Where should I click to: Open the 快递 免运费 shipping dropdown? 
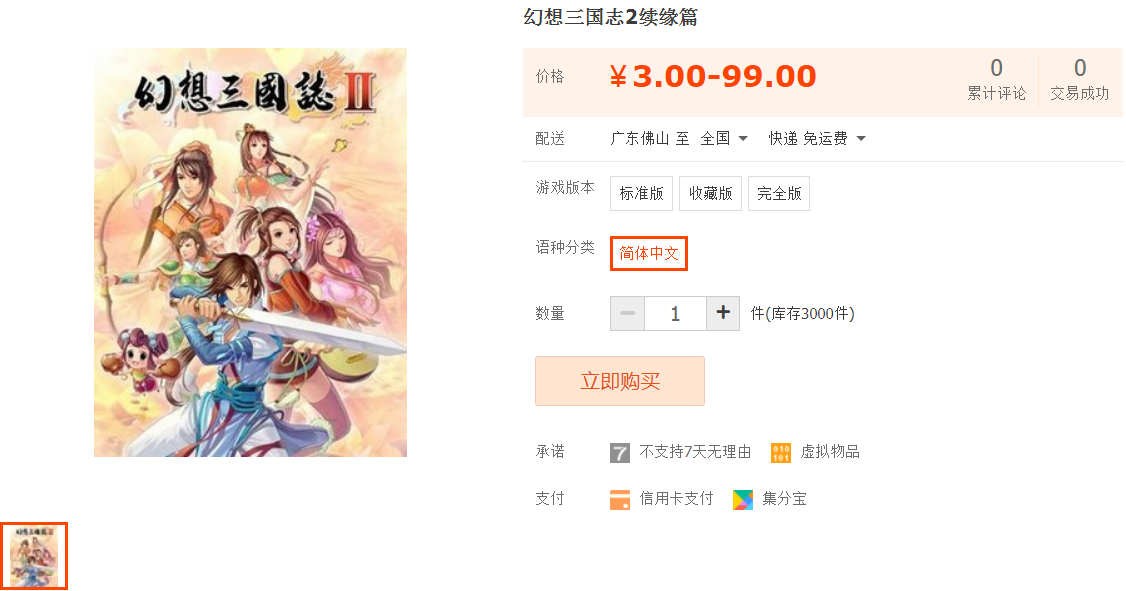pyautogui.click(x=817, y=138)
